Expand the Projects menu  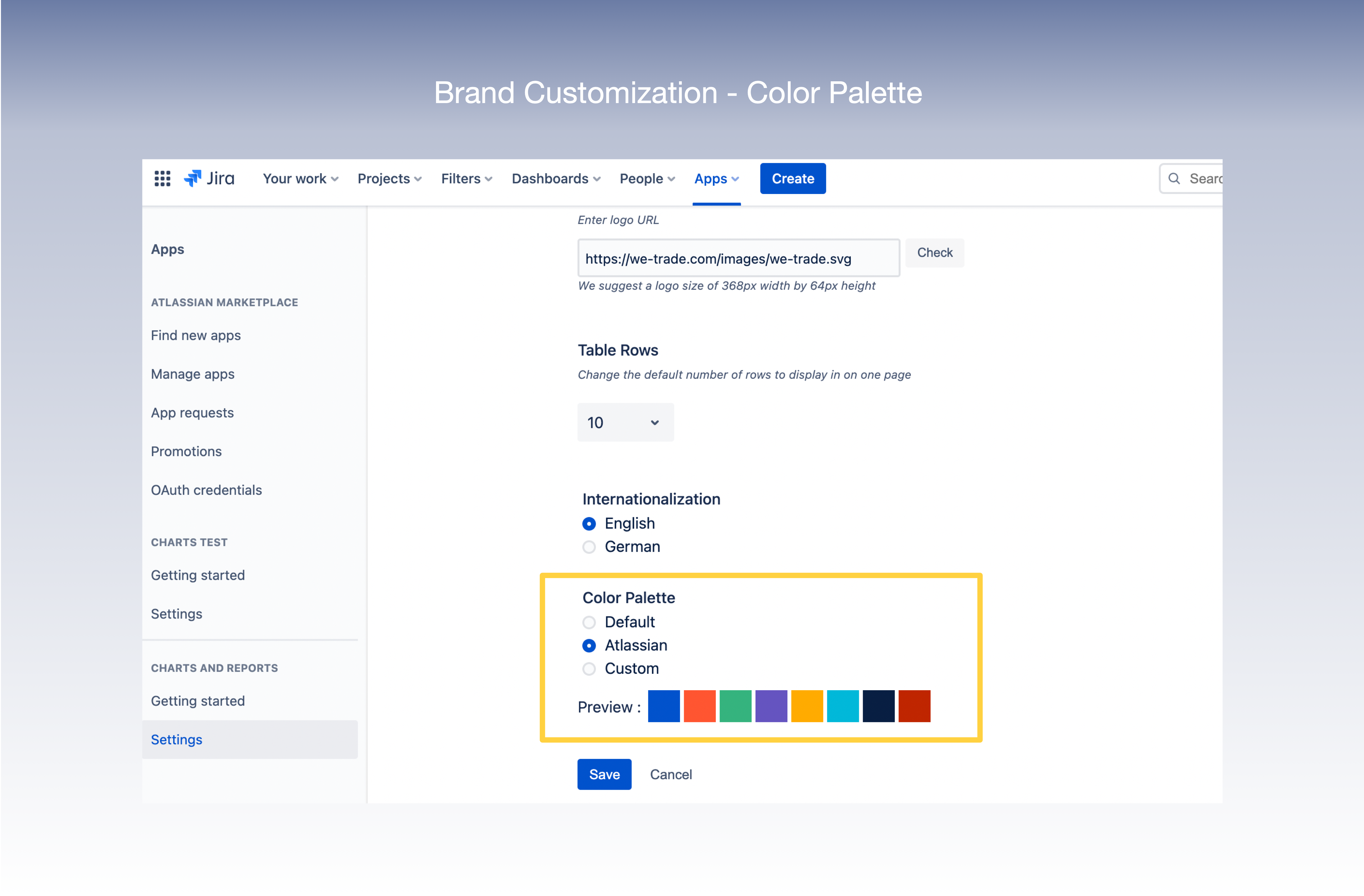(x=389, y=178)
